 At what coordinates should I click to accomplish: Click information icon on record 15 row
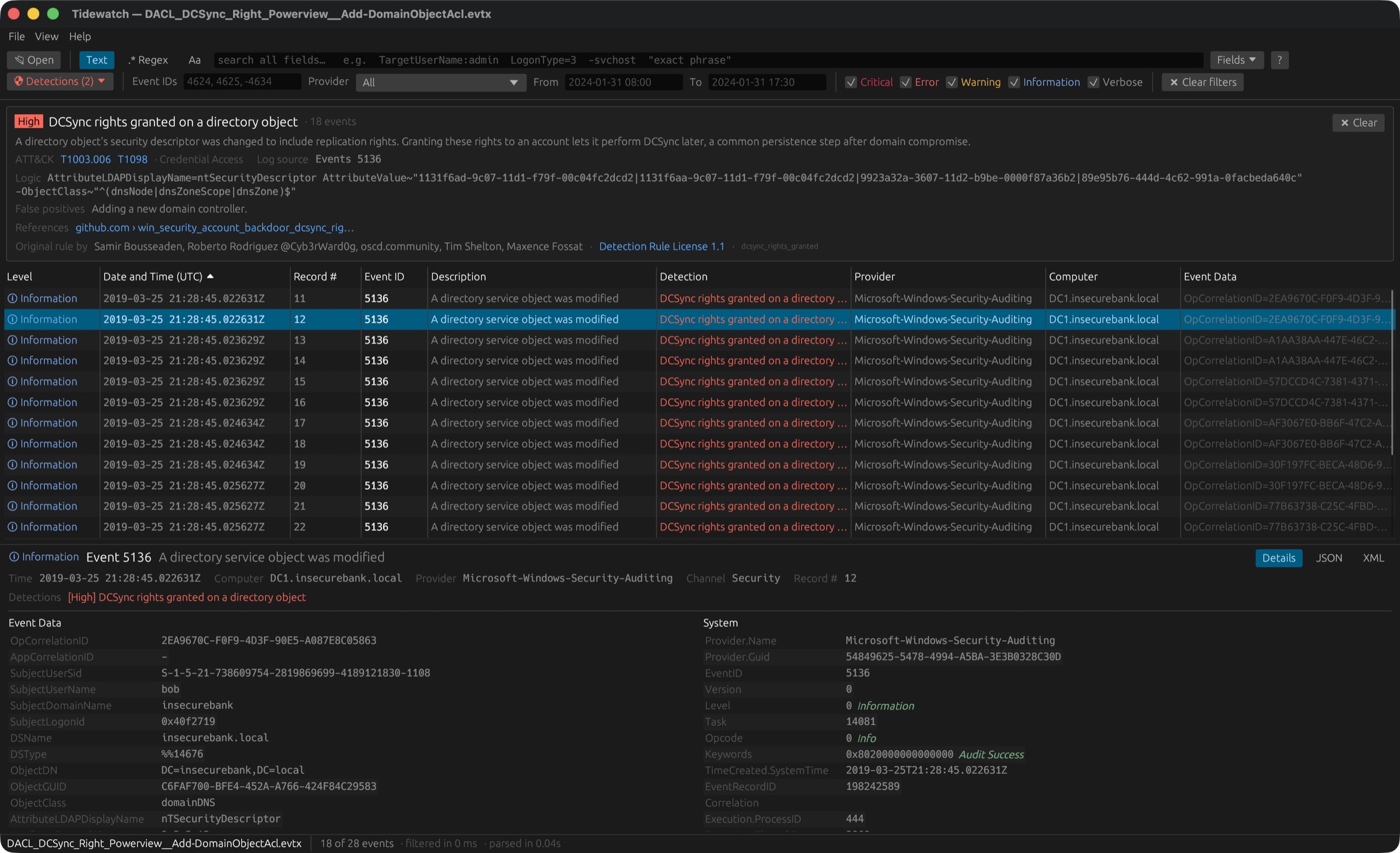point(12,381)
